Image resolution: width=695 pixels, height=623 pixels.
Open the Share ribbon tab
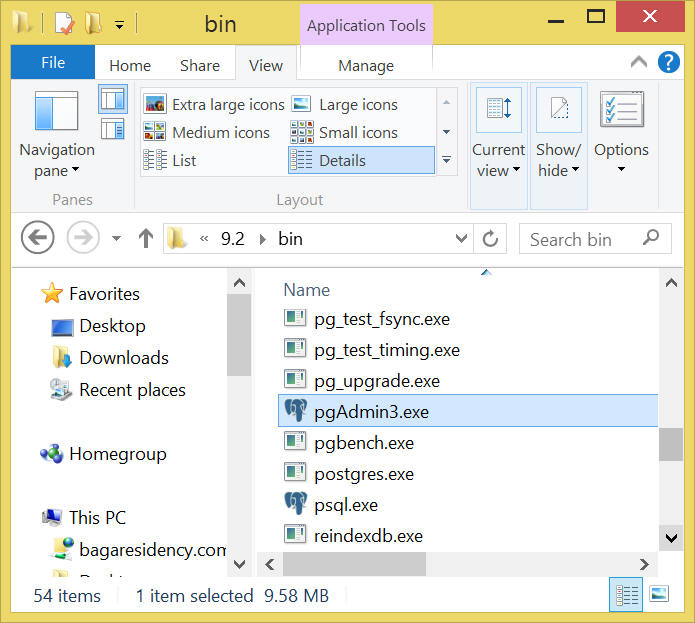199,66
